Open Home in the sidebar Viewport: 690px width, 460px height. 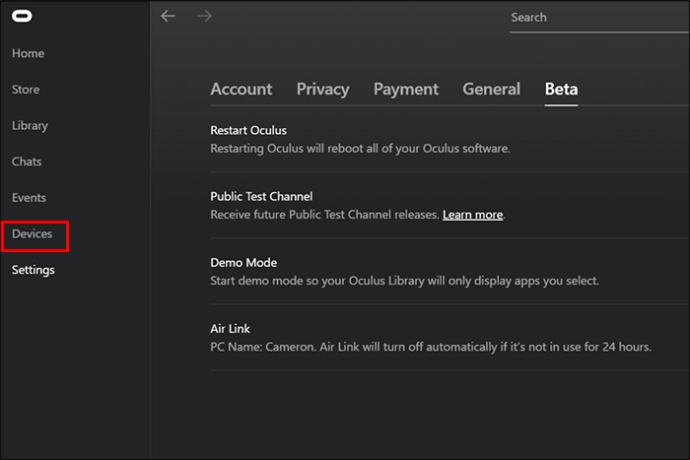click(28, 53)
